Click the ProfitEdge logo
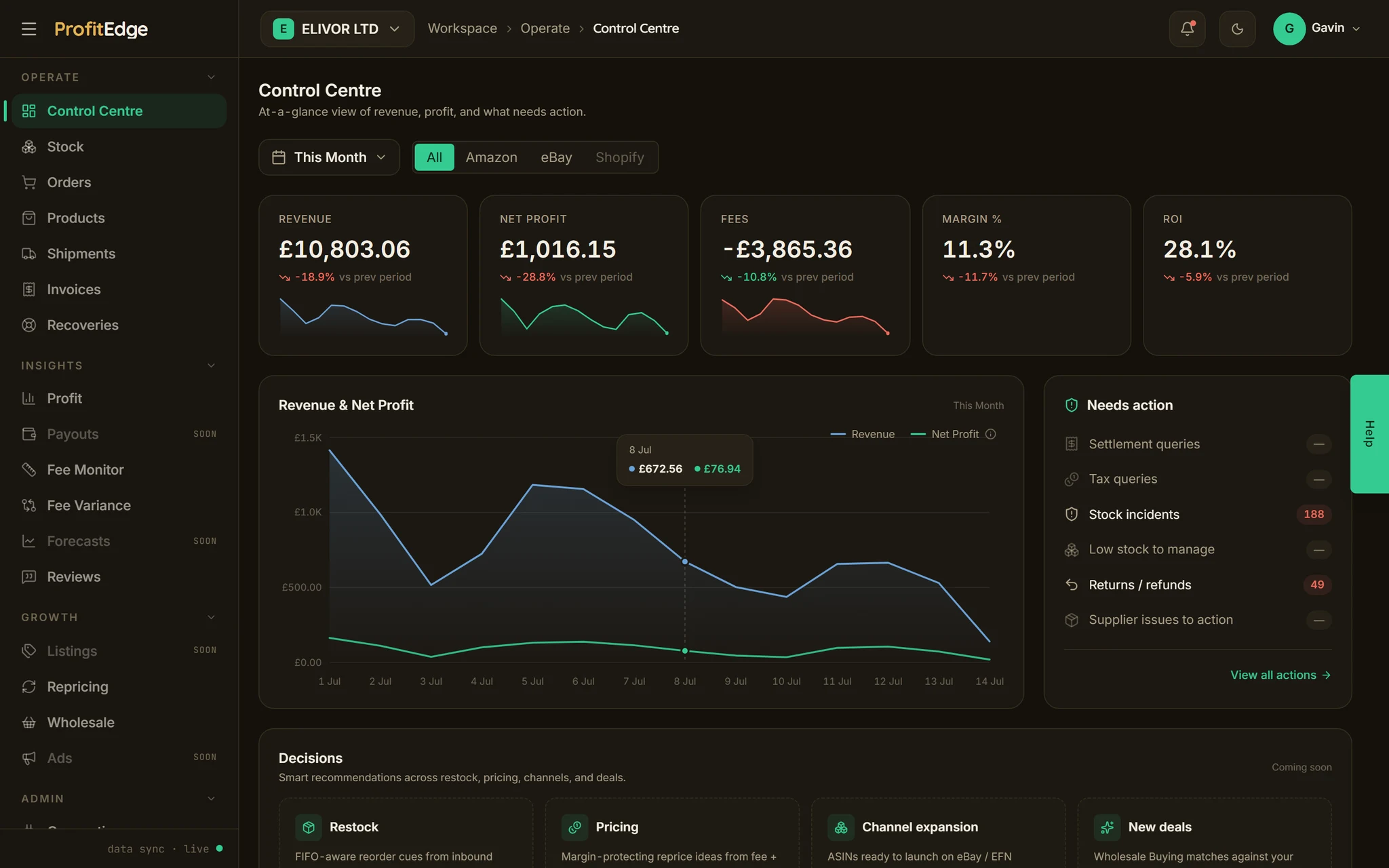 coord(101,28)
